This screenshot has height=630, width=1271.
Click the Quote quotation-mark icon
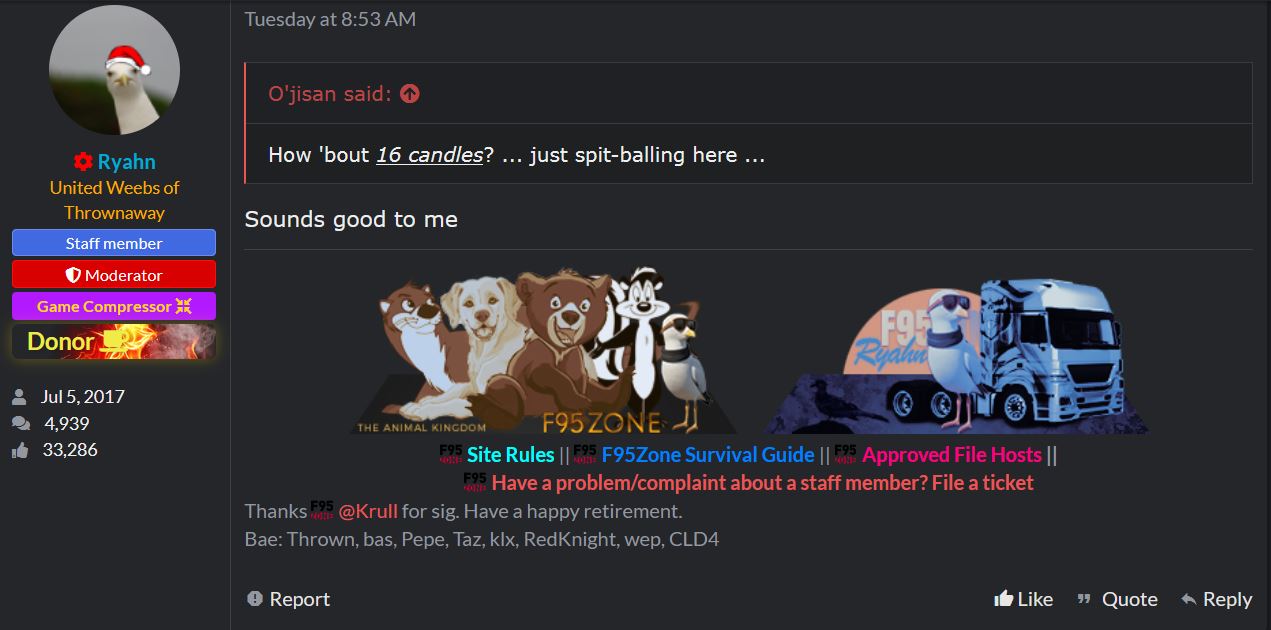(1084, 599)
